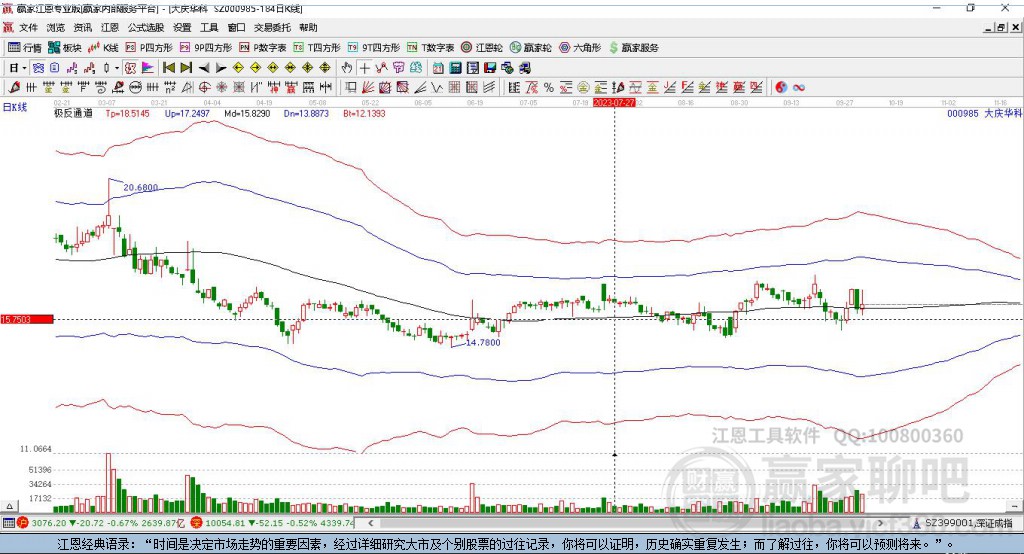The width and height of the screenshot is (1024, 554).
Task: Open the 江恩轮 Gann wheel
Action: pos(482,48)
